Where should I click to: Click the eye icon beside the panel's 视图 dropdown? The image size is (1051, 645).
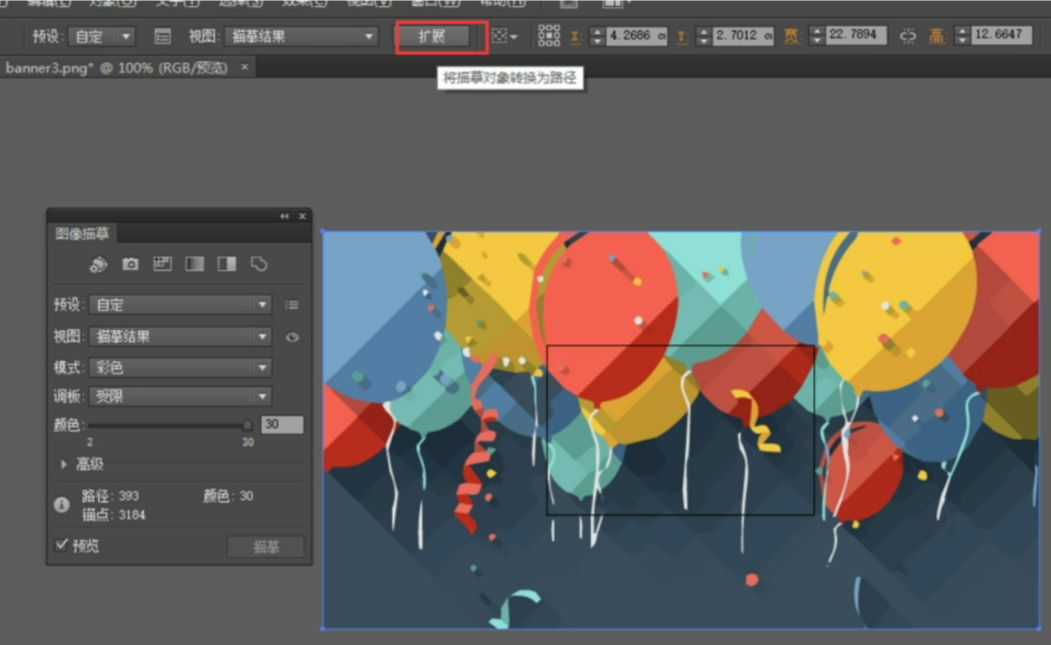click(x=292, y=337)
